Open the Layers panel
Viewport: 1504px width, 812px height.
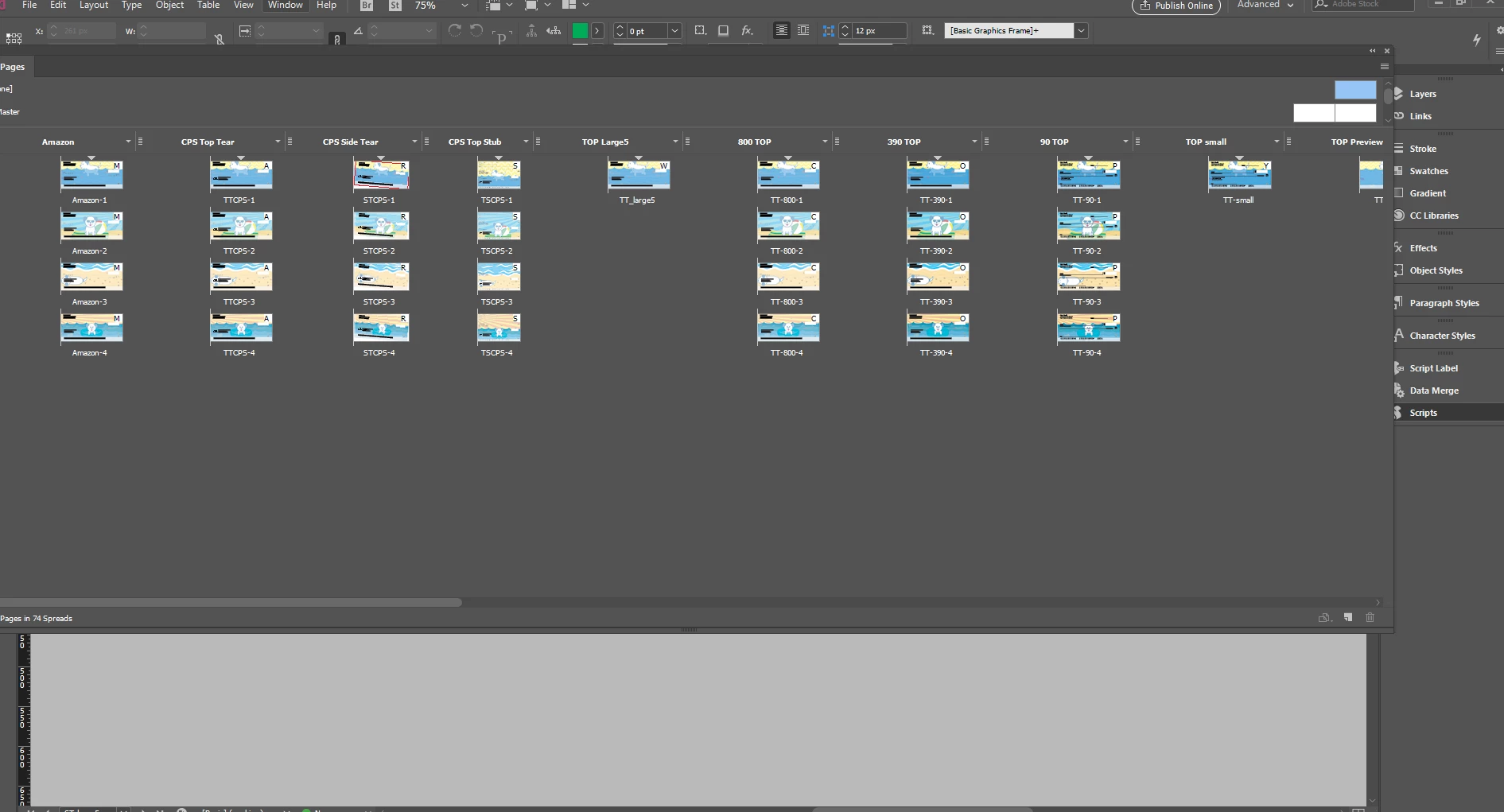coord(1422,94)
